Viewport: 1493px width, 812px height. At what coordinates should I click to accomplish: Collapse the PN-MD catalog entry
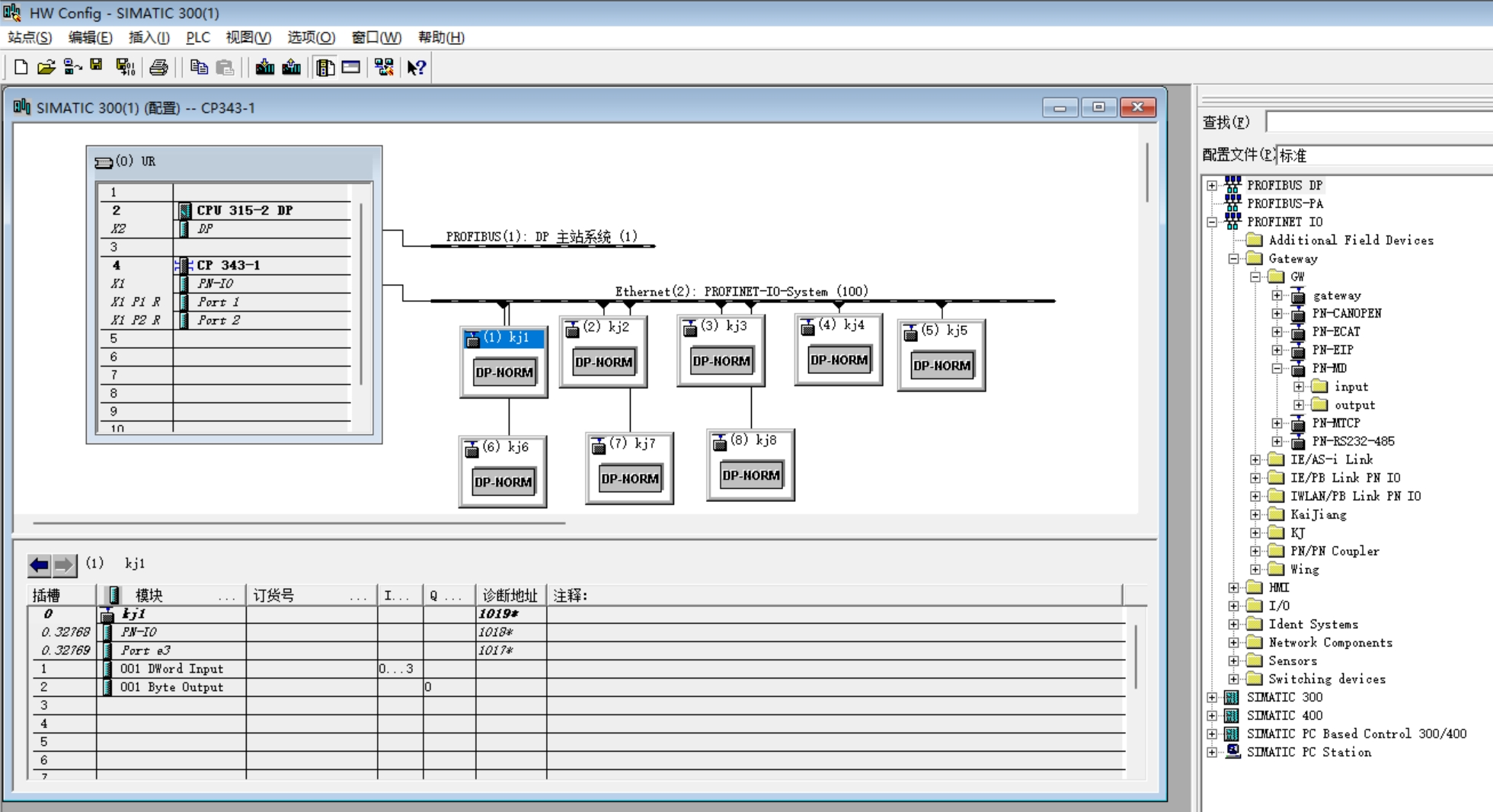(x=1277, y=369)
